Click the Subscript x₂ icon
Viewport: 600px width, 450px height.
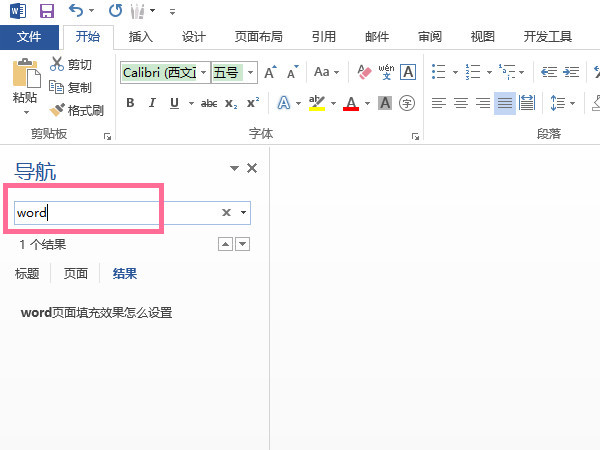click(231, 103)
